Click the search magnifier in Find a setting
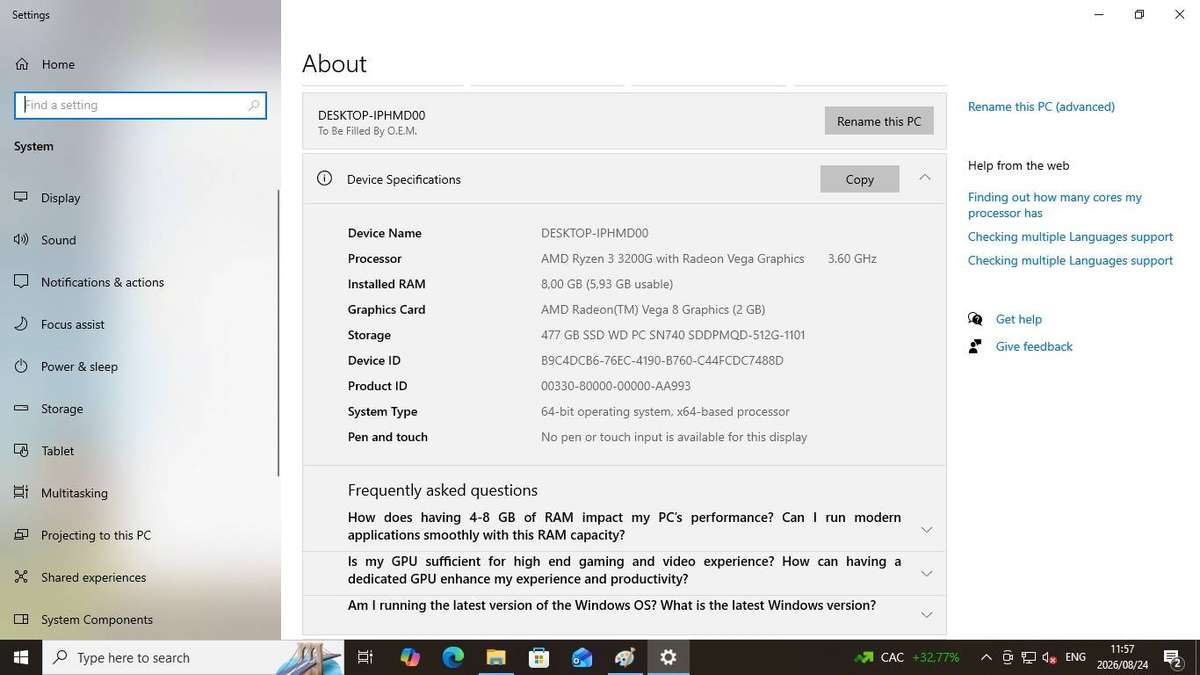 [254, 105]
